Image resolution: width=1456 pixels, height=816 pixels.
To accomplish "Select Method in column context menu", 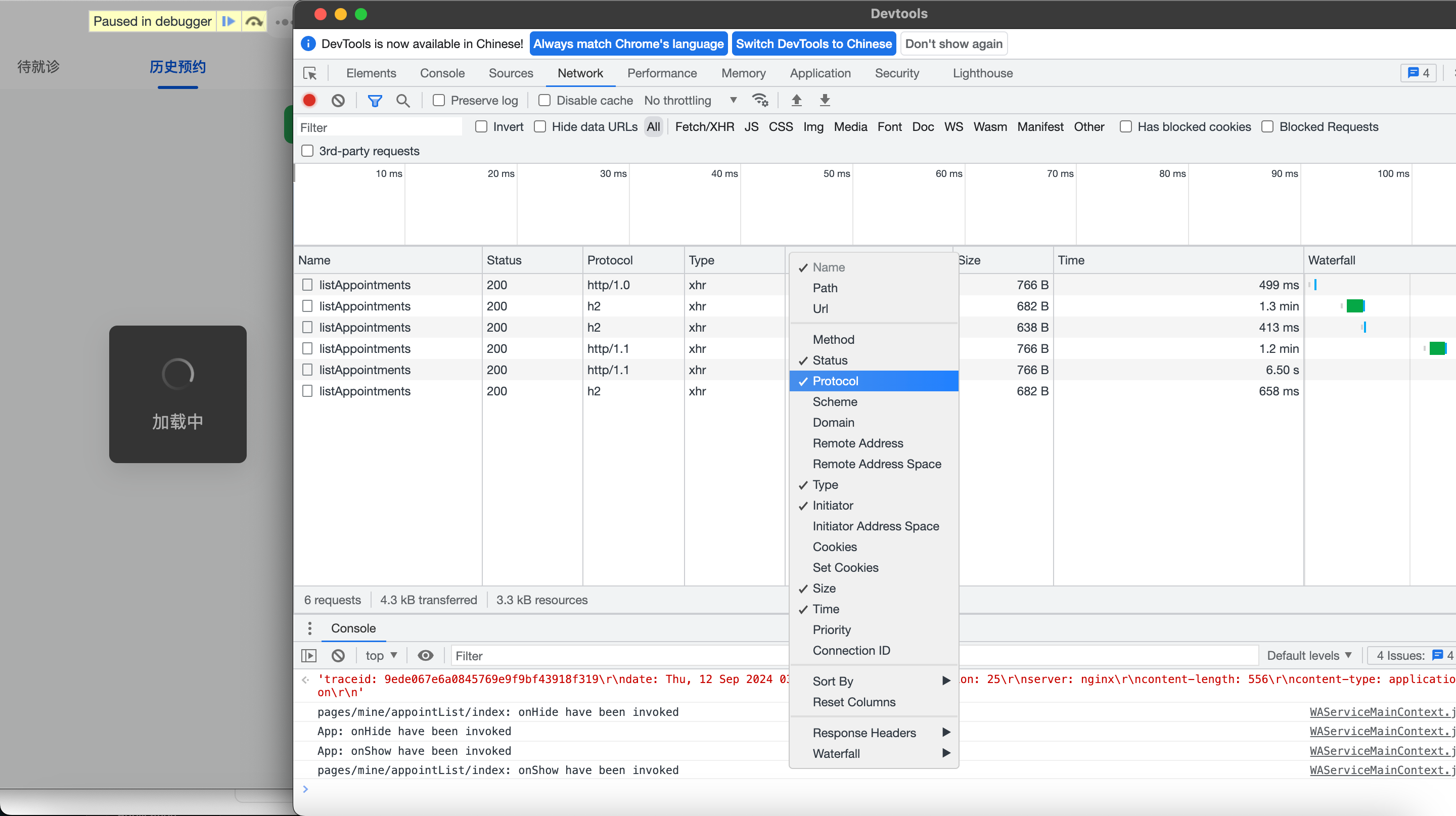I will pos(874,340).
